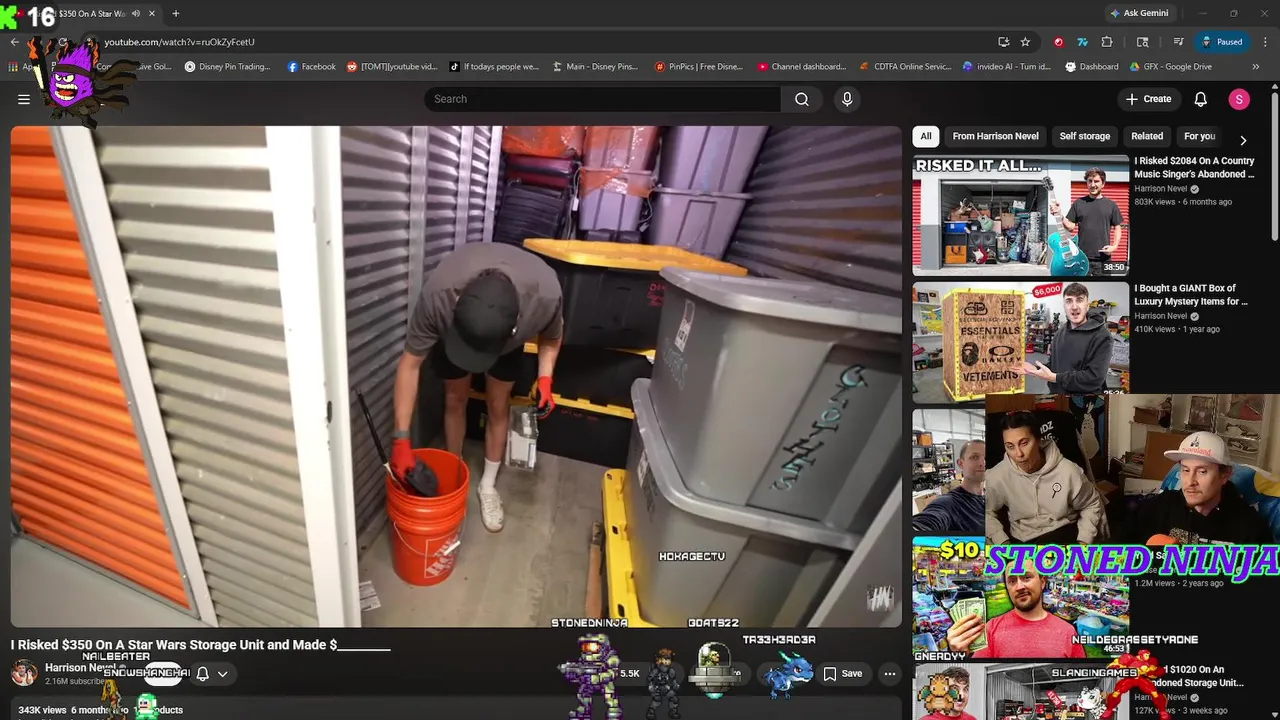Open the 'If todays people we...' bookmark
This screenshot has width=1280, height=720.
point(494,67)
